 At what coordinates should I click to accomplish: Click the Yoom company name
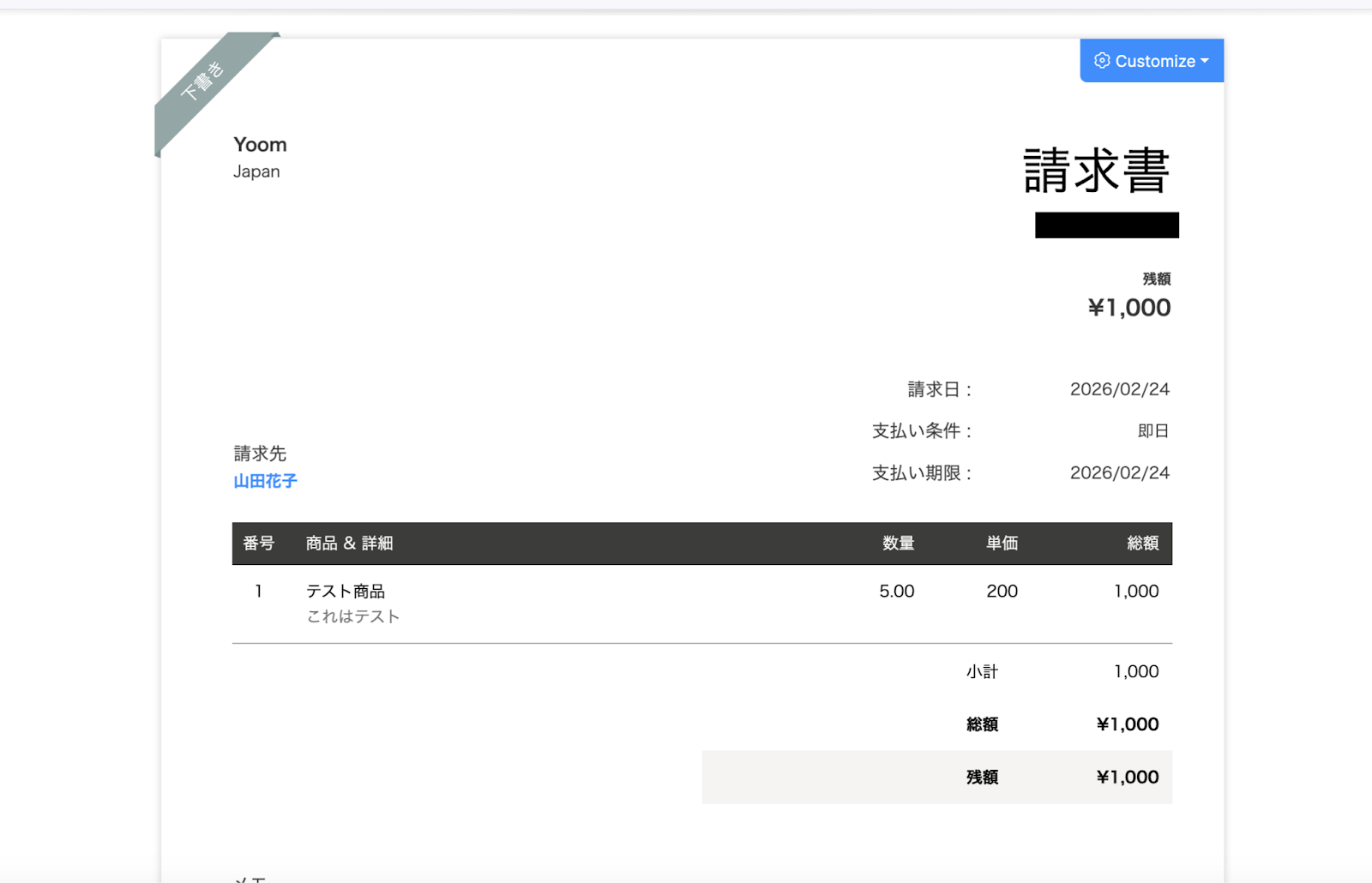[x=260, y=145]
